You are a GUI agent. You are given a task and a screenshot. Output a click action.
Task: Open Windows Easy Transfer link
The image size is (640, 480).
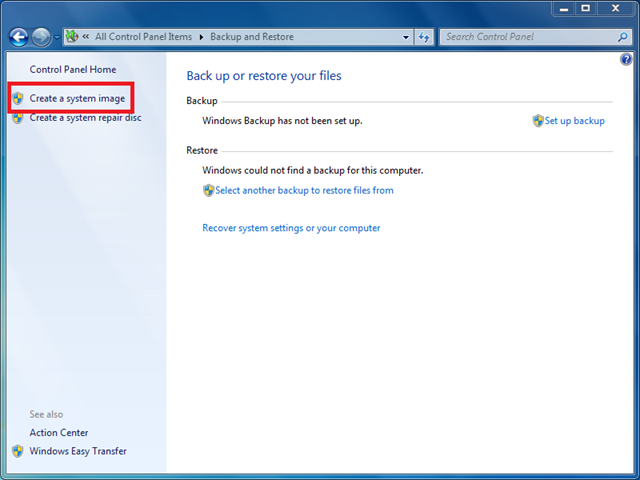pos(78,451)
